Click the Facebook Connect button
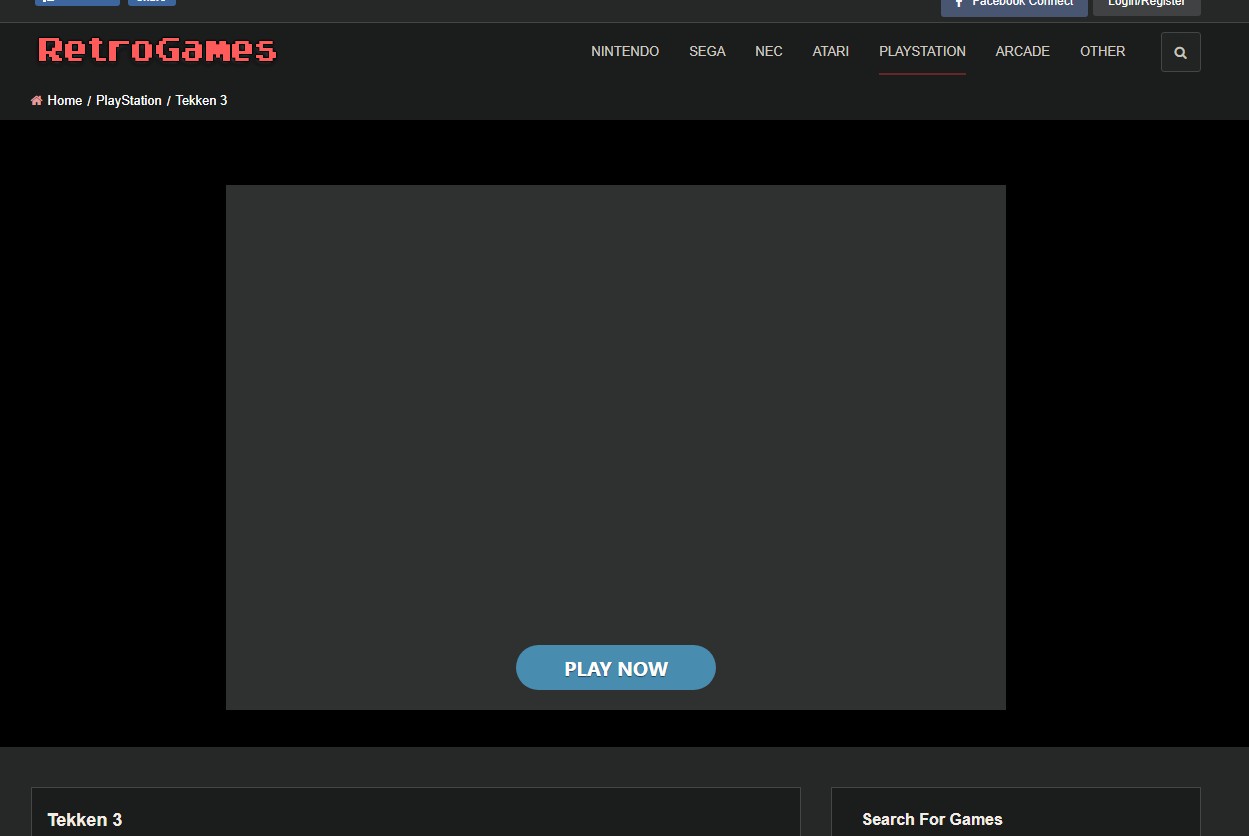The image size is (1249, 836). (1014, 6)
